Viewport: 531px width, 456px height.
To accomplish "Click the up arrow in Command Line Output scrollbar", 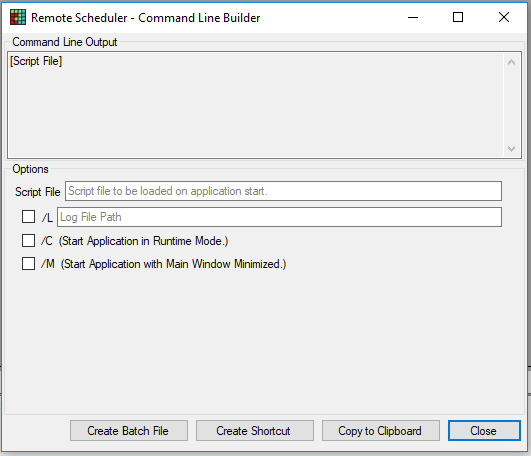I will click(511, 62).
